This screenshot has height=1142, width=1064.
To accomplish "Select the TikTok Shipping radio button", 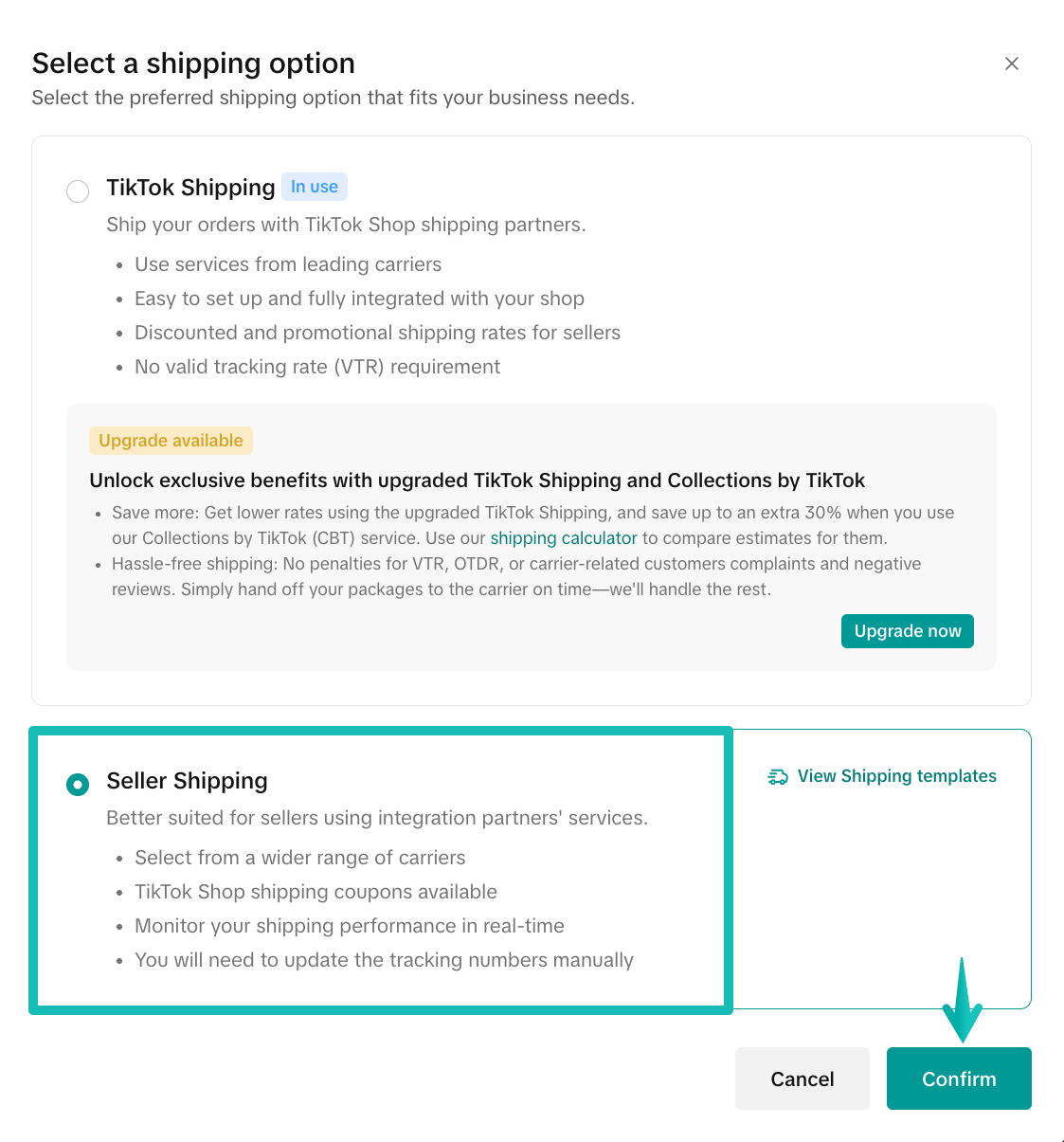I will [x=78, y=191].
